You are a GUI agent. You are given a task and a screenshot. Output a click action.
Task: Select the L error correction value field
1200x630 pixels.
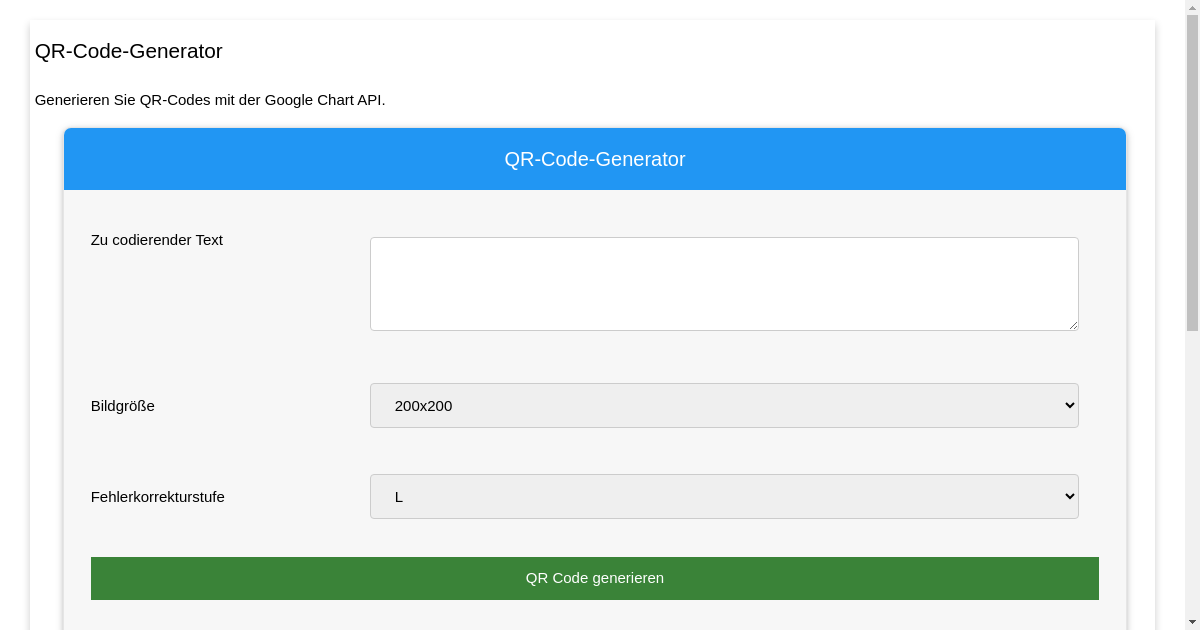point(724,496)
